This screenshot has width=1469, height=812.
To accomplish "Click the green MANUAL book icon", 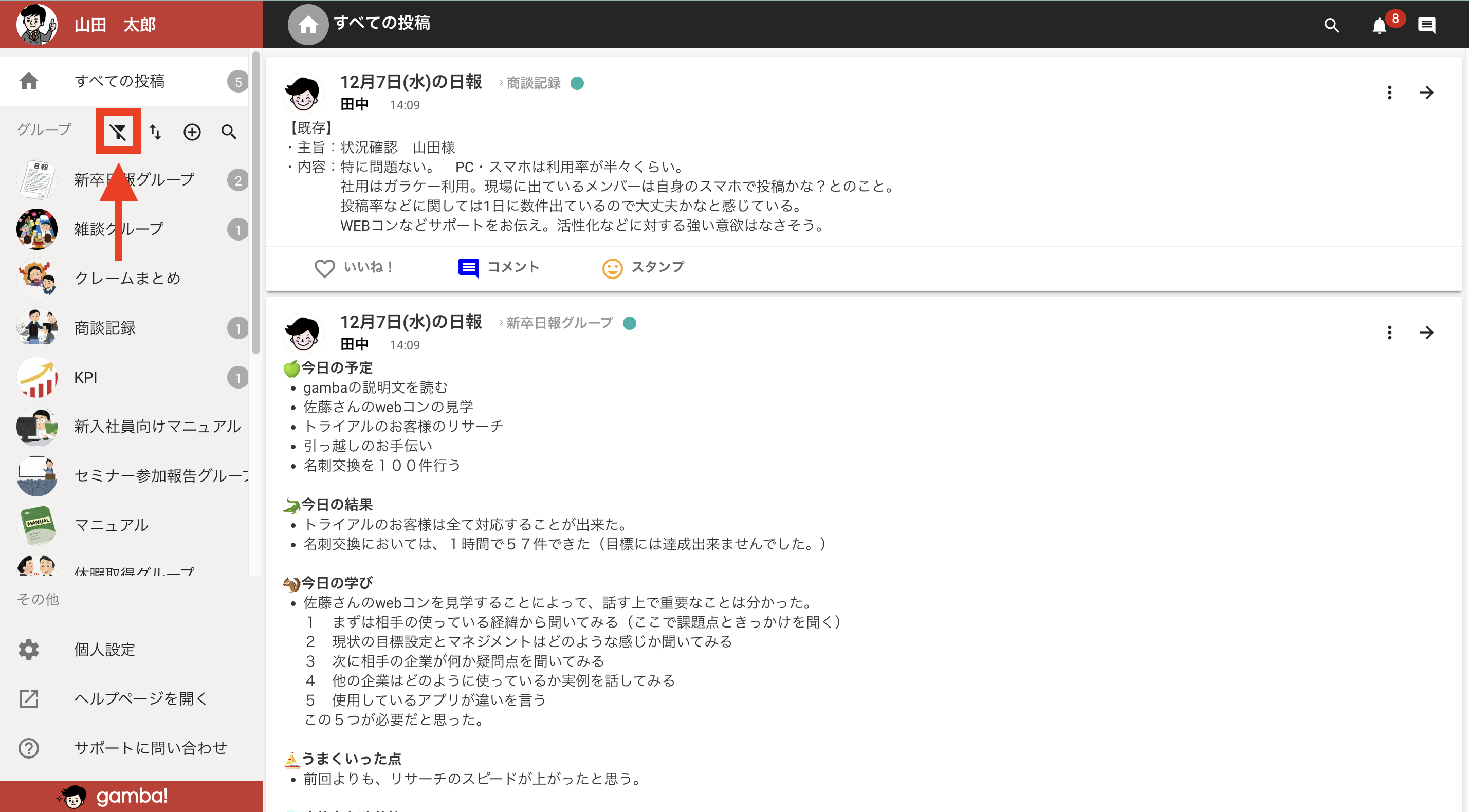I will (37, 525).
